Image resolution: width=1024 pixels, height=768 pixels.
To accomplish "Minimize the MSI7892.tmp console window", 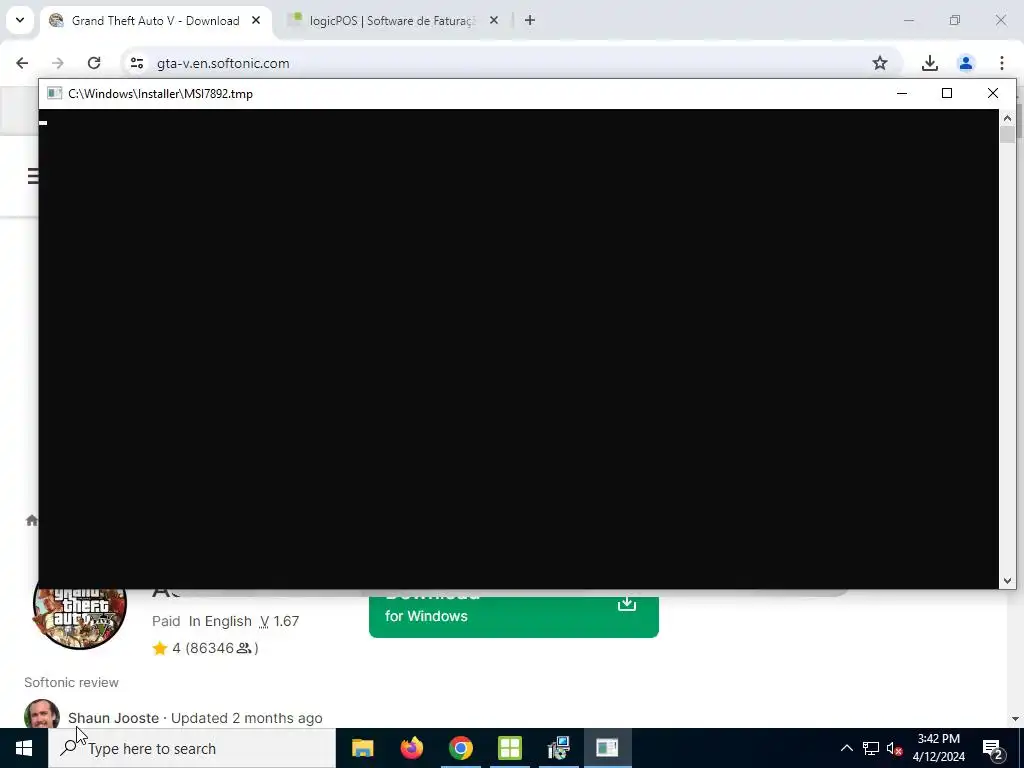I will 902,93.
